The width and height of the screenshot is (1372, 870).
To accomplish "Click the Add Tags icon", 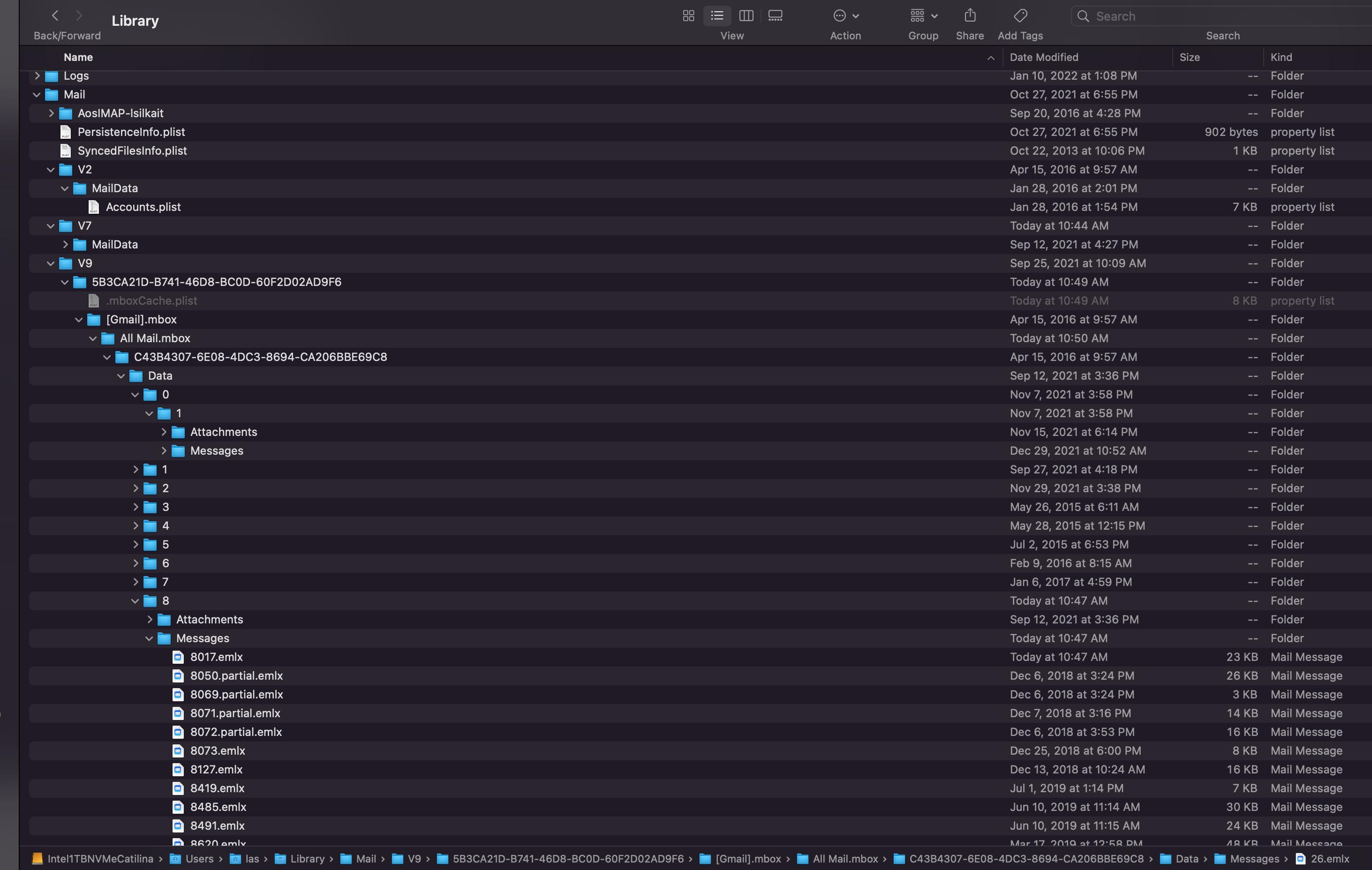I will [1020, 16].
